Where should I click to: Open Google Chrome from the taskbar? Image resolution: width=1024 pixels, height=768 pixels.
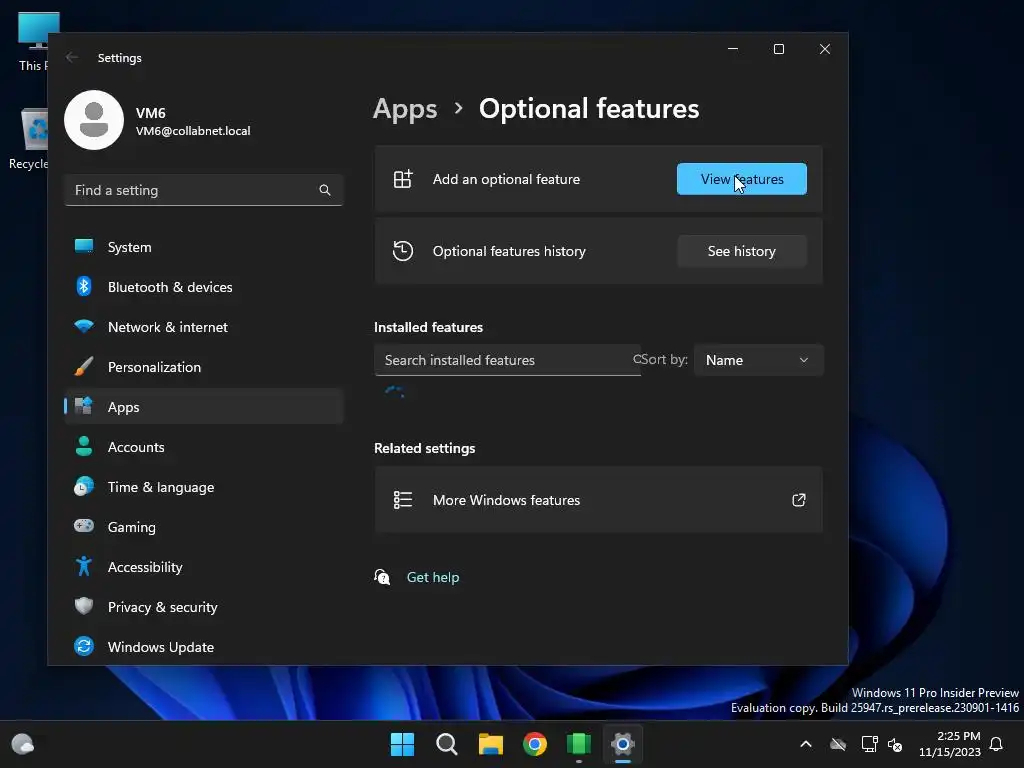click(x=535, y=744)
